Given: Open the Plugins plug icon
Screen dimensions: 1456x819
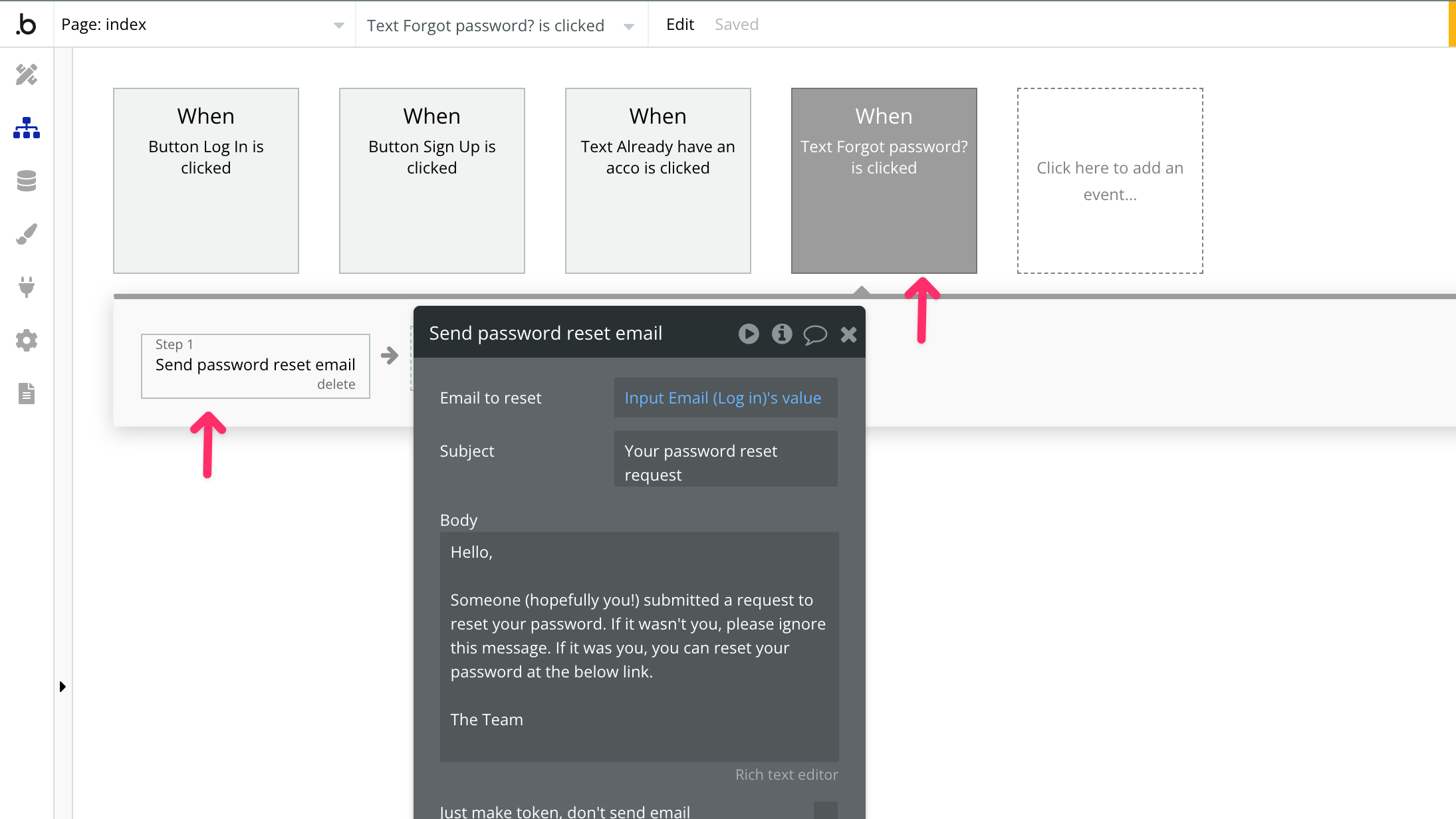Looking at the screenshot, I should coord(27,287).
